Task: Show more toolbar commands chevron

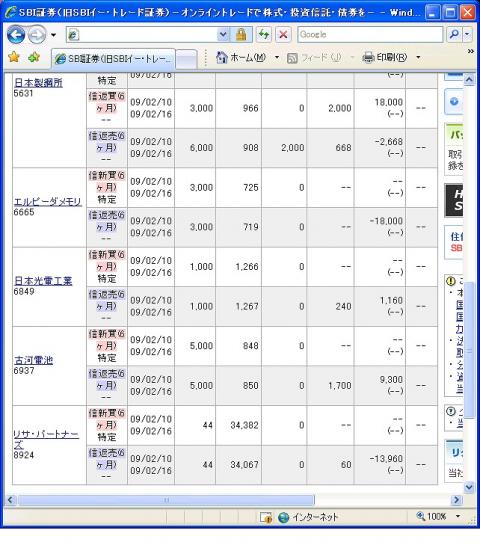Action: click(x=470, y=52)
